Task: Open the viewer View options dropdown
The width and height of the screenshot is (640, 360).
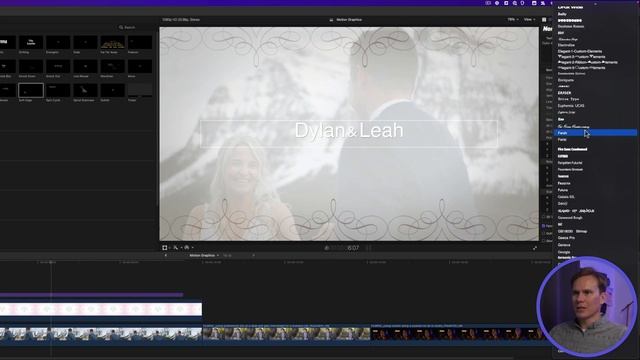Action: click(529, 20)
